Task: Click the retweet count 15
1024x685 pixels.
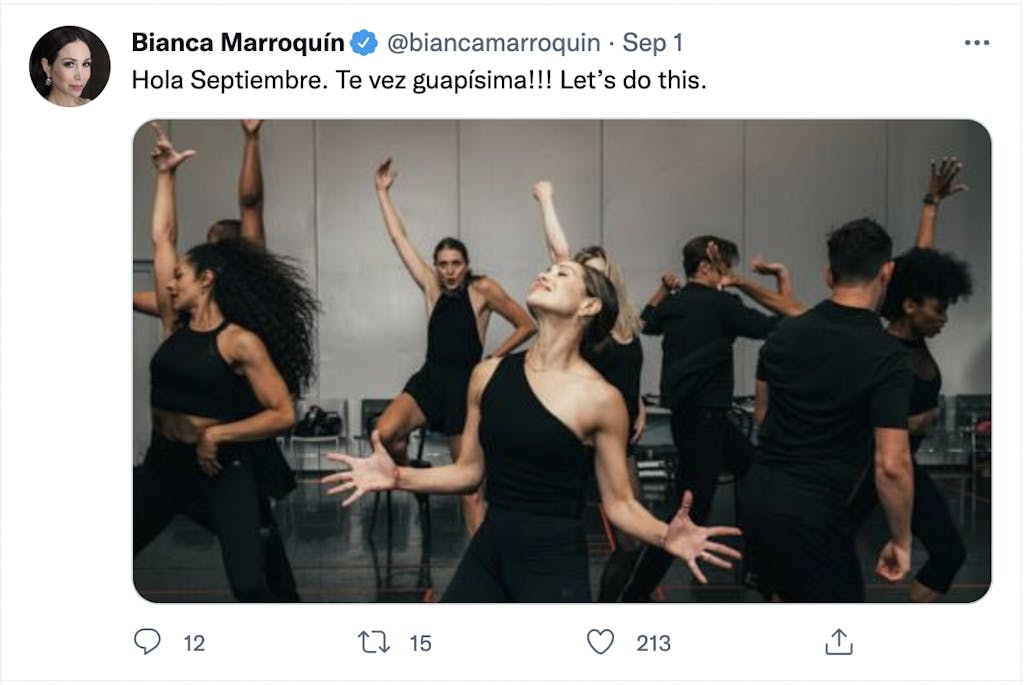Action: click(421, 643)
